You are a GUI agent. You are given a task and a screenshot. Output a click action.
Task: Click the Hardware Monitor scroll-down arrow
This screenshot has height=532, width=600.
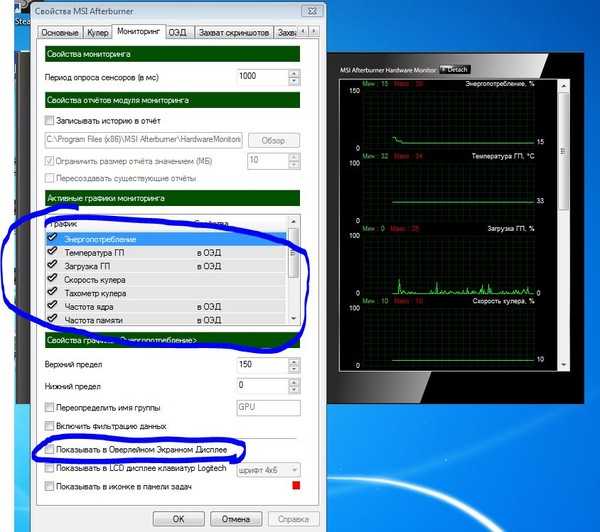coord(564,365)
